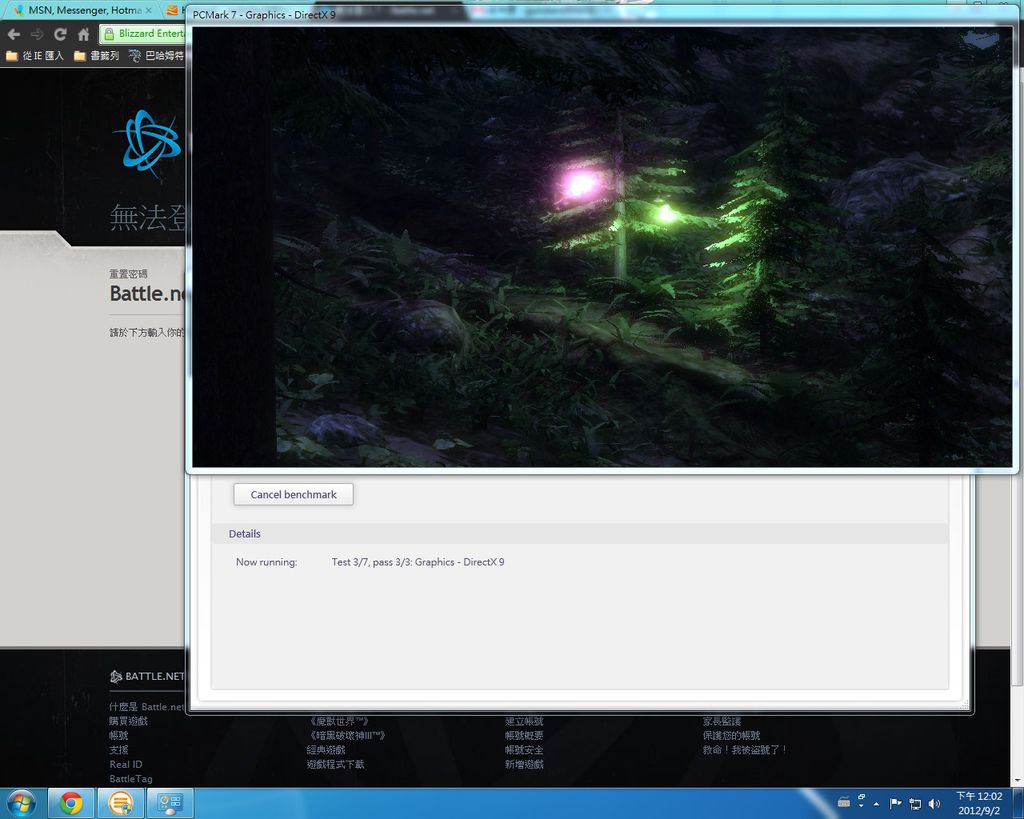Open the orange PCMark taskbar icon
Screen dimensions: 1024x819
[x=120, y=803]
